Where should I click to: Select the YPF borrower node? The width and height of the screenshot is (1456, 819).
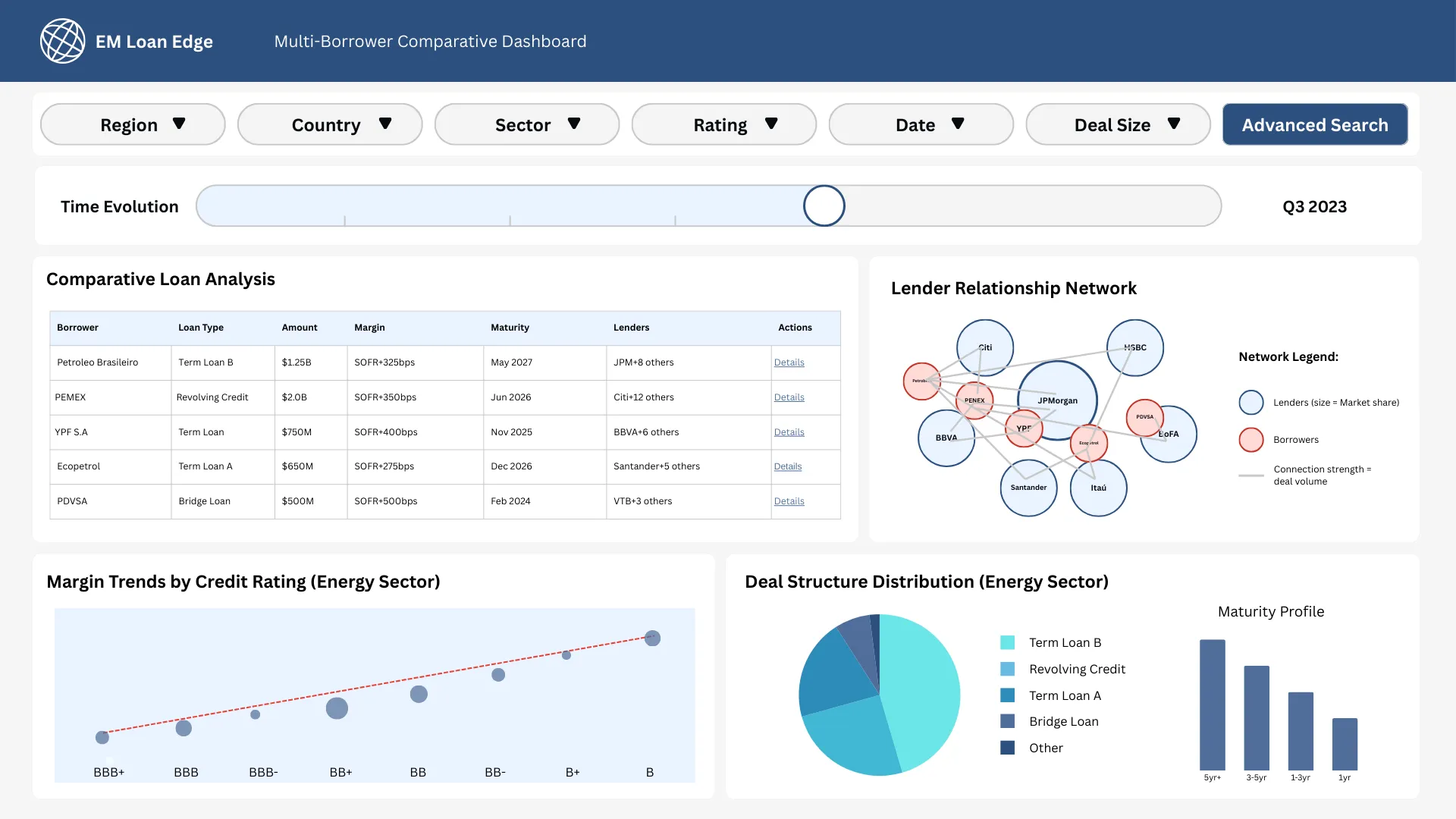(x=1024, y=428)
